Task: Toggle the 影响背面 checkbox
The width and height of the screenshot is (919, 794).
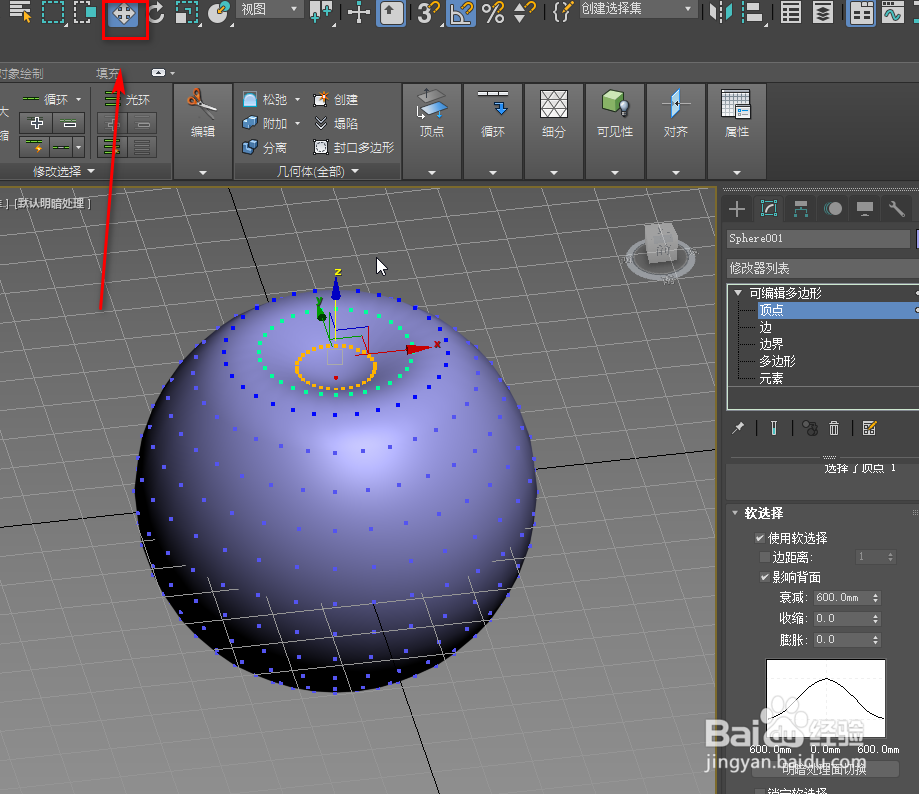Action: 764,576
